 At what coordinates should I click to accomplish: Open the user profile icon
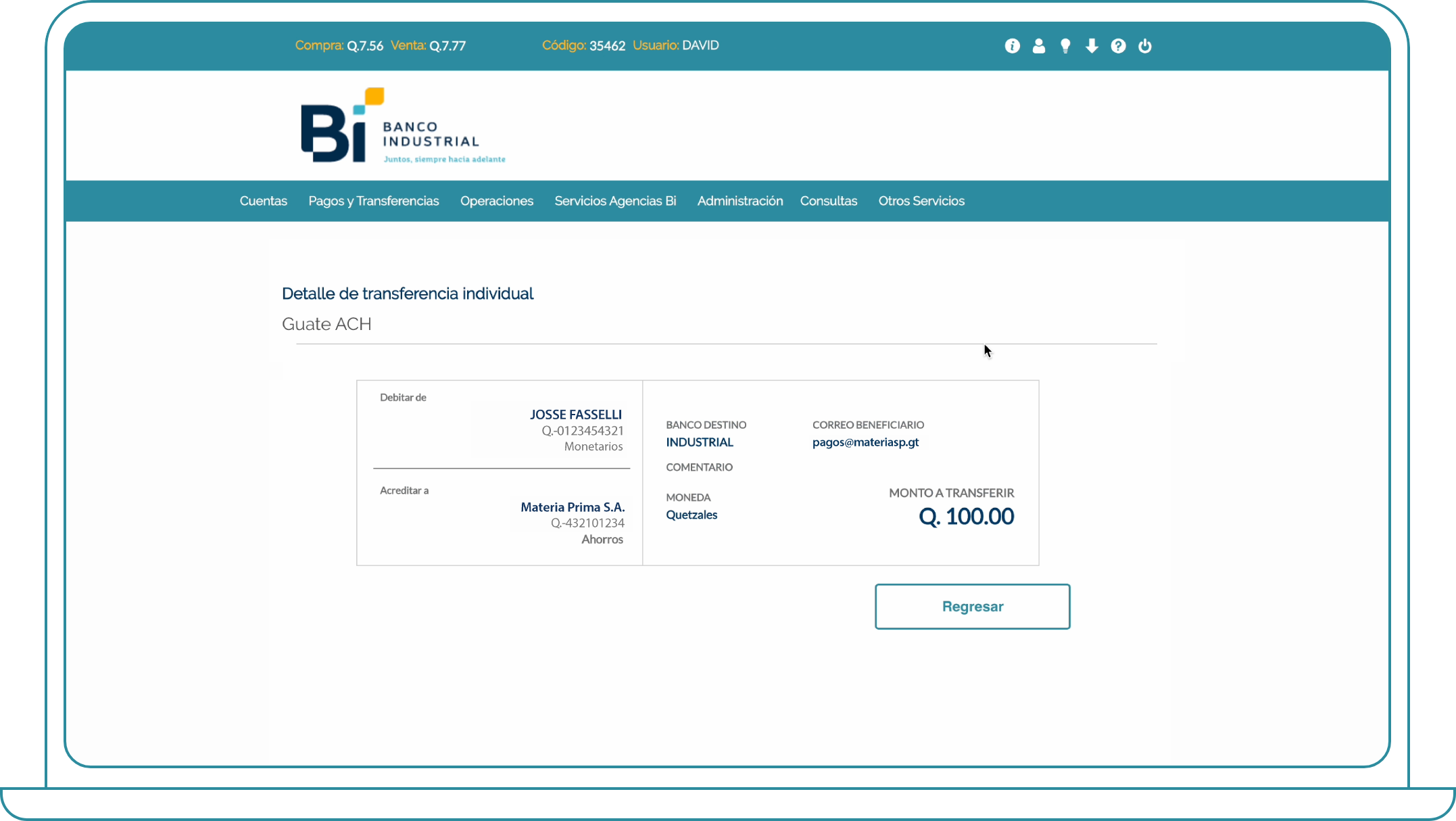click(1039, 46)
